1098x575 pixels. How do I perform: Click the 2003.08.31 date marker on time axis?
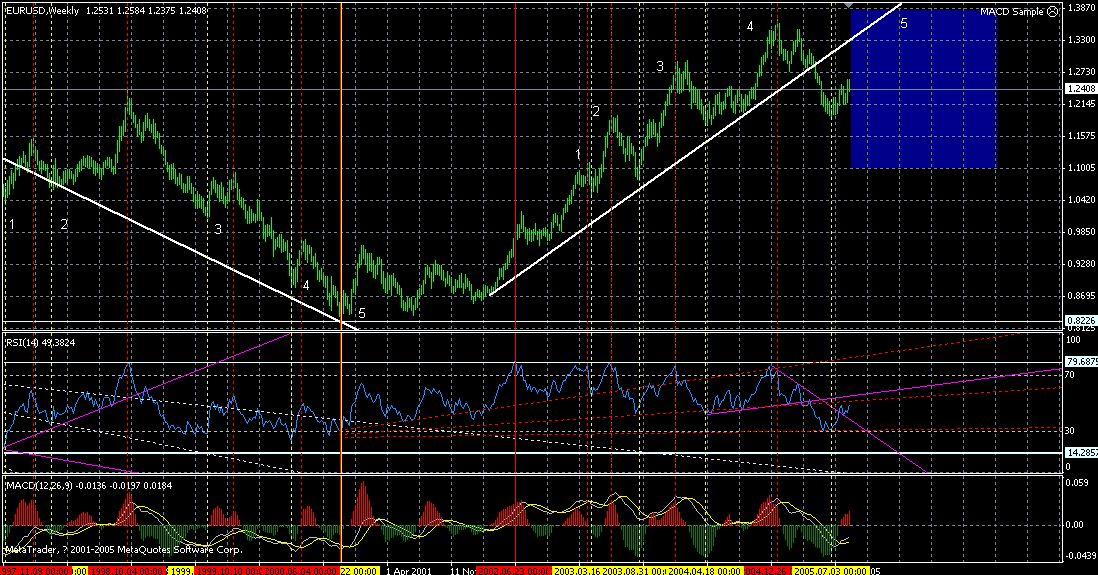click(636, 571)
